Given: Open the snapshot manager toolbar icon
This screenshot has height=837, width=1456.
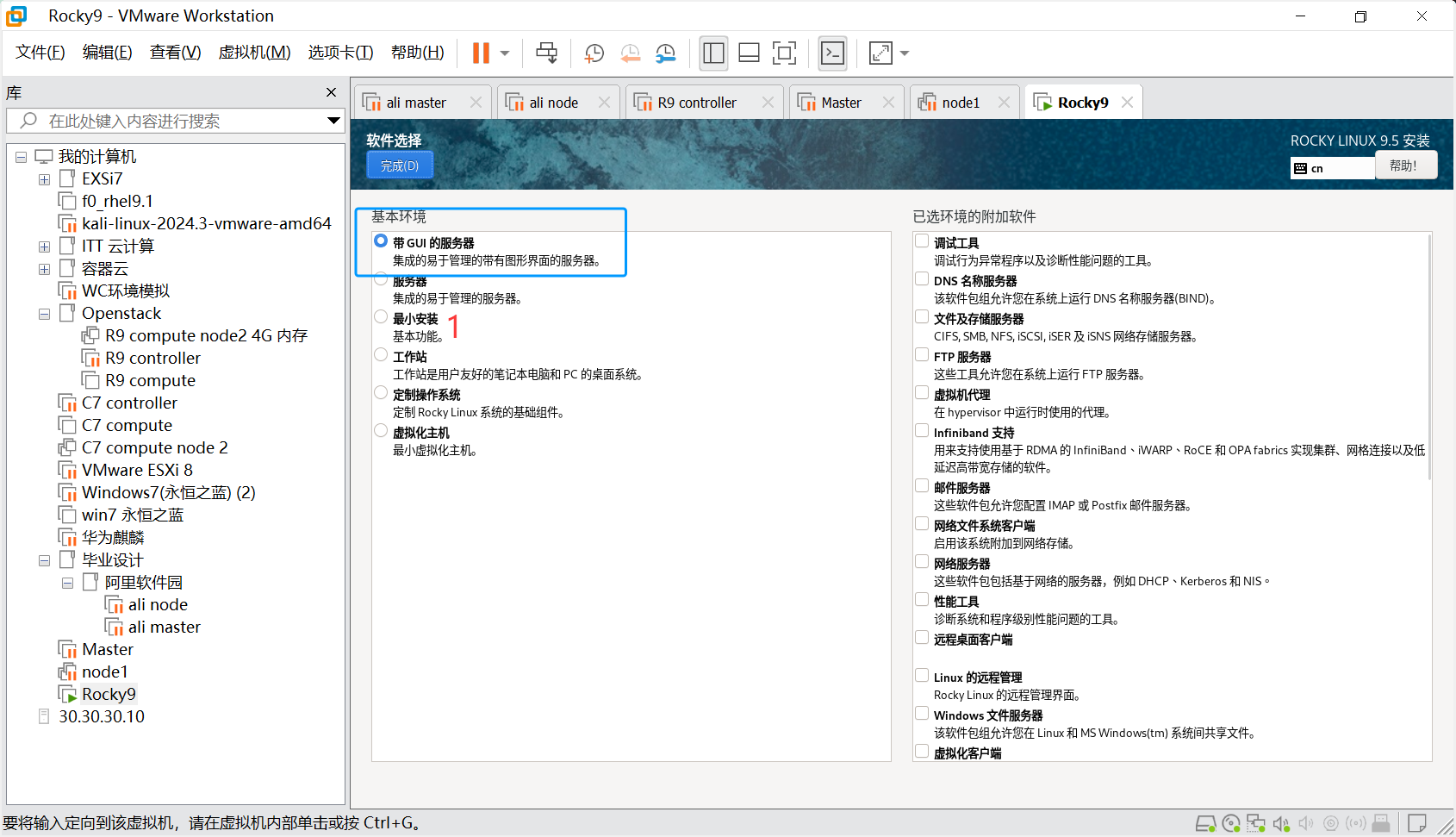Looking at the screenshot, I should [665, 53].
